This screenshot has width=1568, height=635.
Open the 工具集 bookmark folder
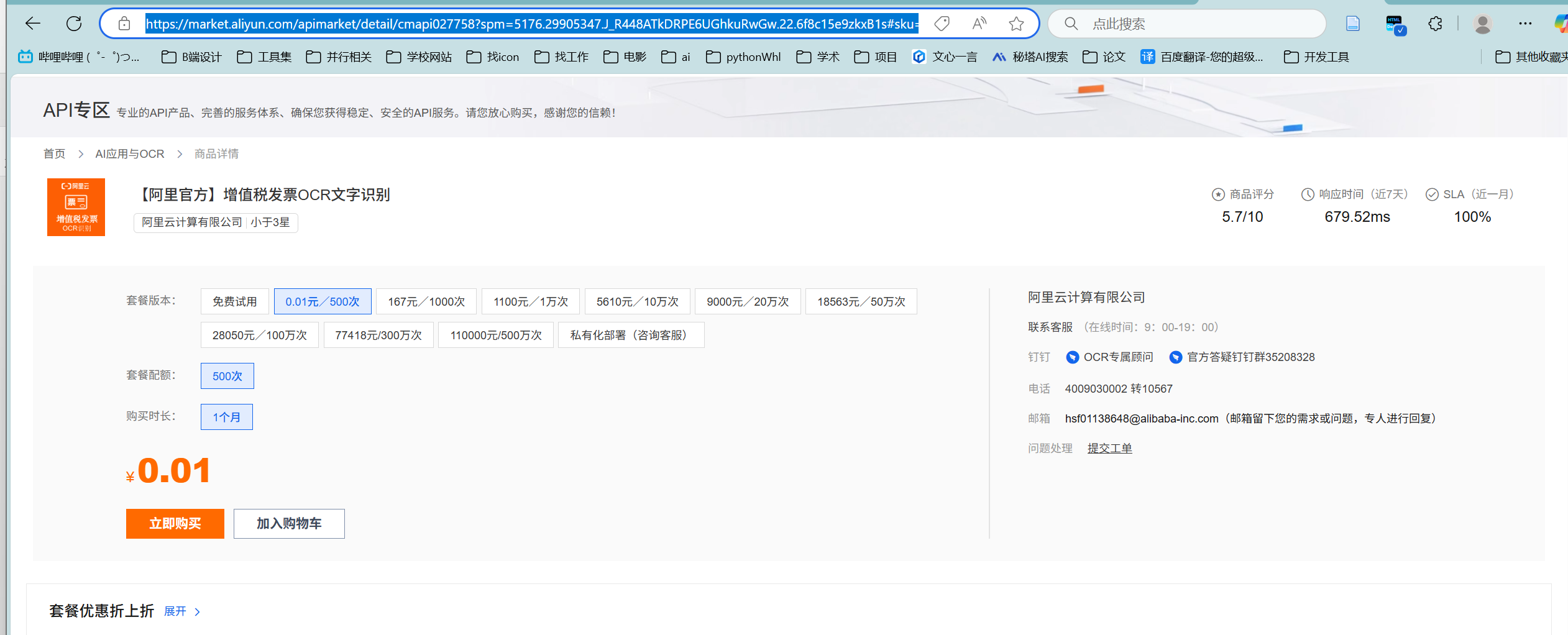point(264,57)
